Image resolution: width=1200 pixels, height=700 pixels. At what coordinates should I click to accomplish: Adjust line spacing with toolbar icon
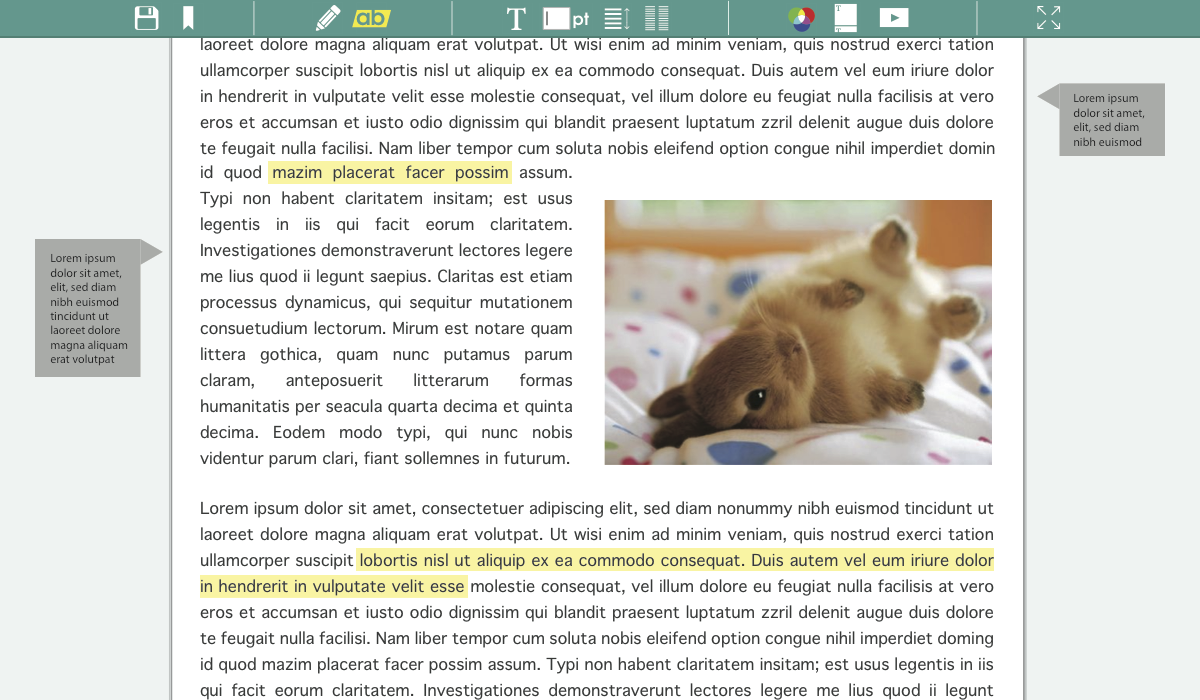[617, 18]
